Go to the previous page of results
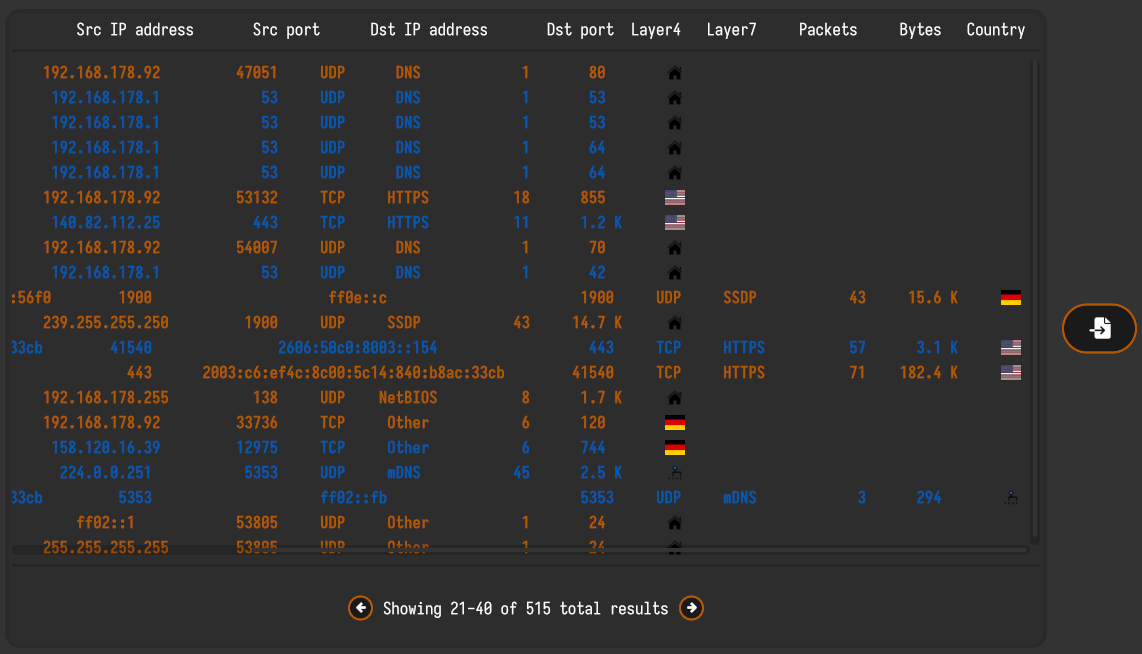1142x654 pixels. click(x=361, y=608)
